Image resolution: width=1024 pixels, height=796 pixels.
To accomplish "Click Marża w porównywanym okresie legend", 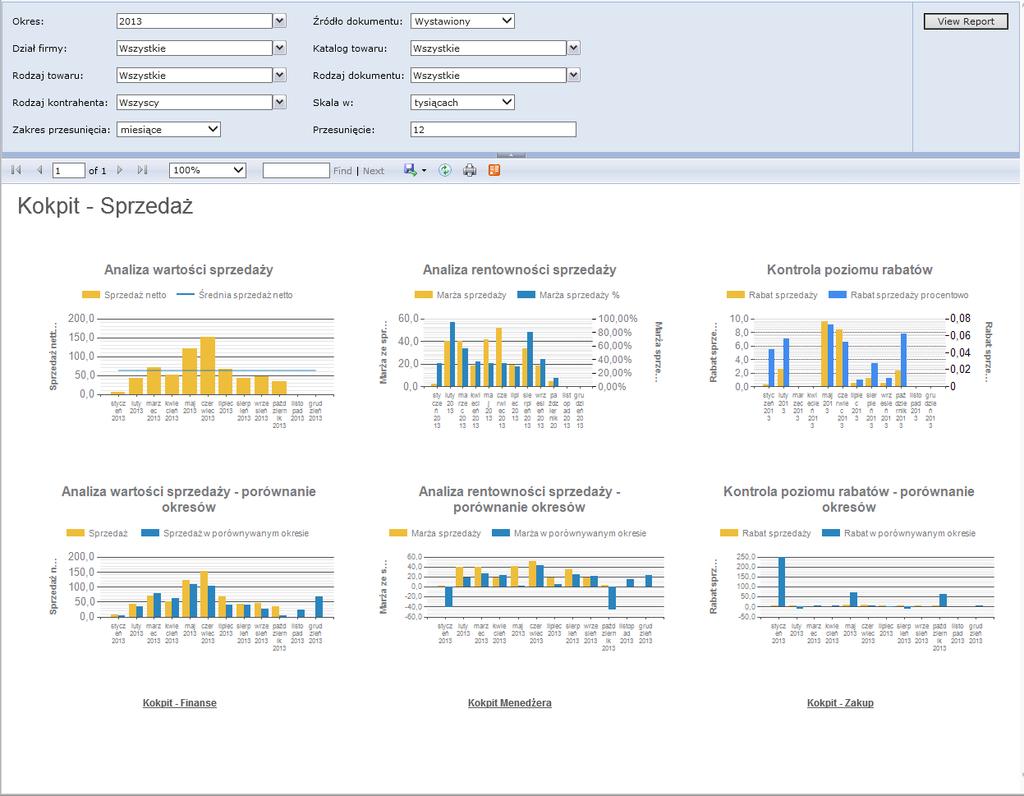I will pos(569,533).
